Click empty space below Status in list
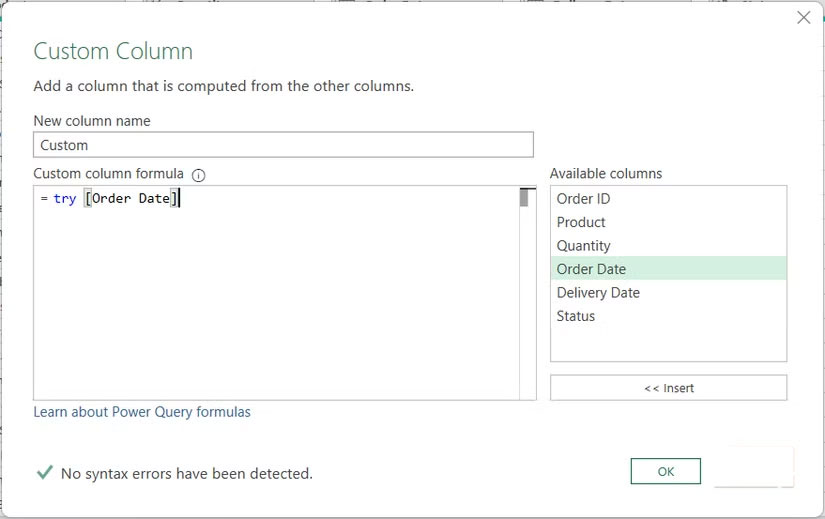Screen dimensions: 825x519 coord(668,344)
